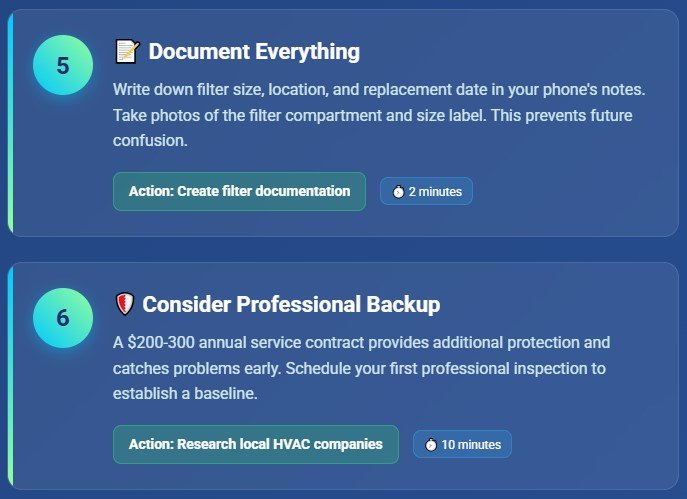This screenshot has width=687, height=499.
Task: Open the Document Everything heading
Action: [x=254, y=52]
